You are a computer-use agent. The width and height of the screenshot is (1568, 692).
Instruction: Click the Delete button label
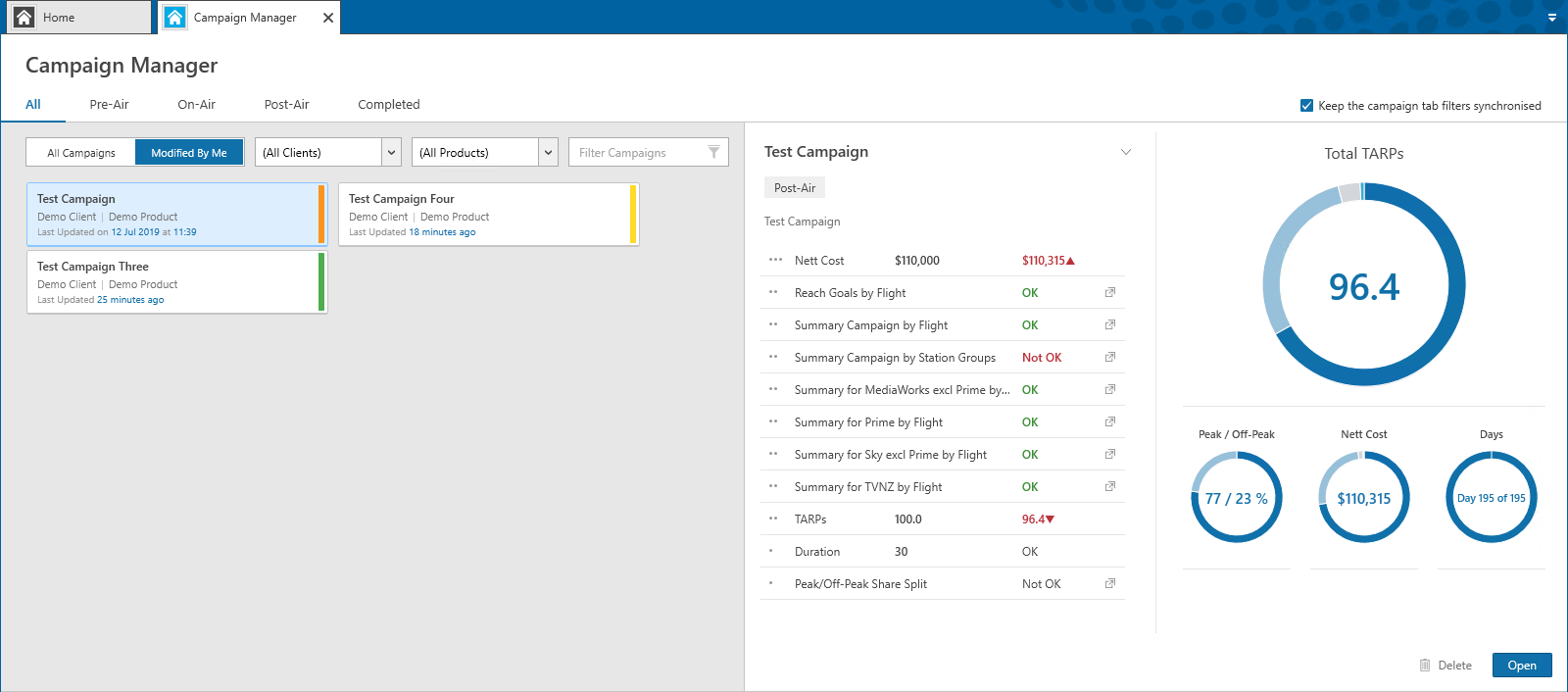(1454, 665)
